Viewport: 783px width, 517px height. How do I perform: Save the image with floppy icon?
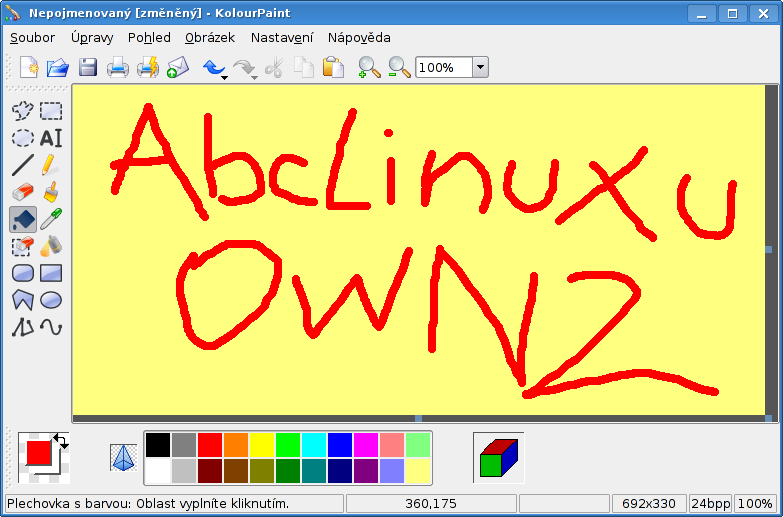[x=88, y=67]
